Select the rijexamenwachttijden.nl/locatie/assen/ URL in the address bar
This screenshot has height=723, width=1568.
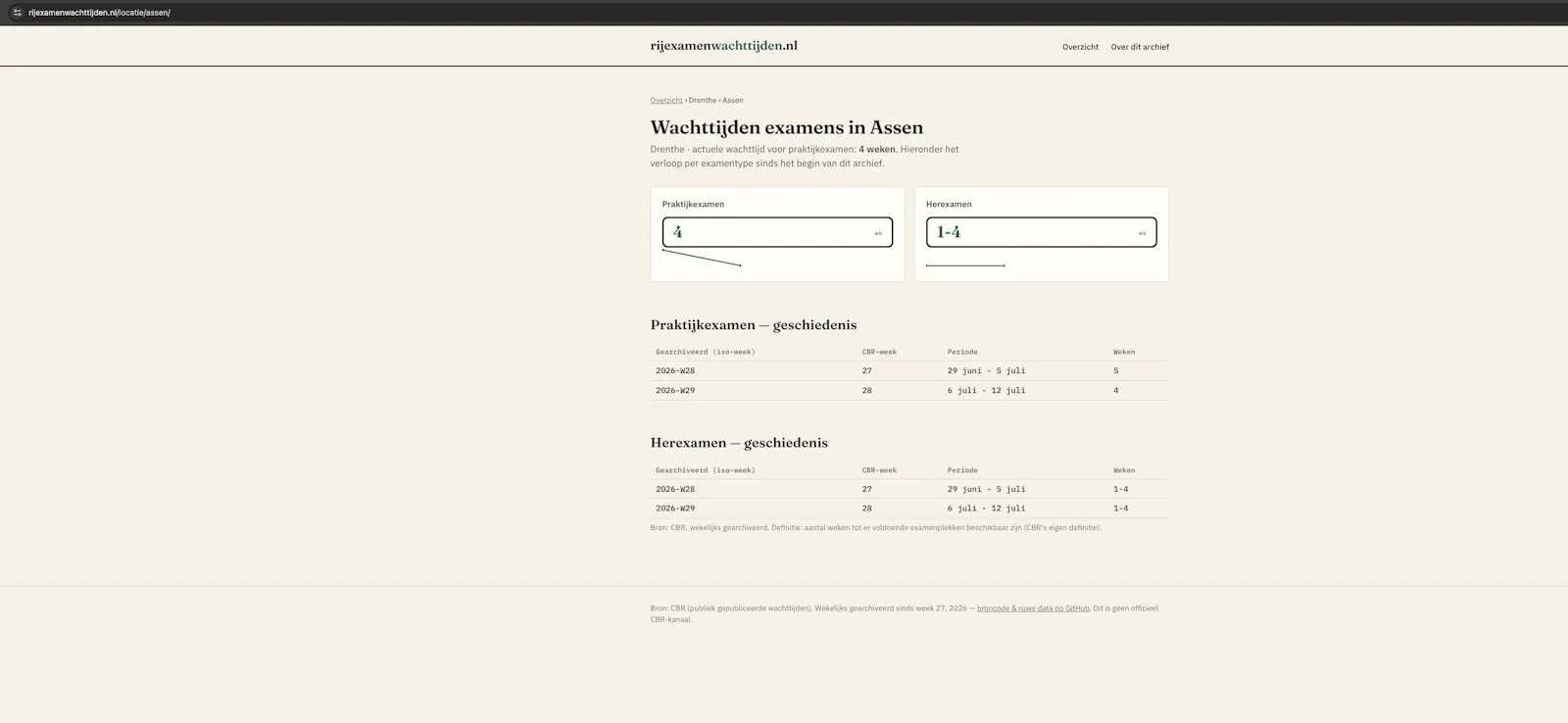(x=99, y=13)
